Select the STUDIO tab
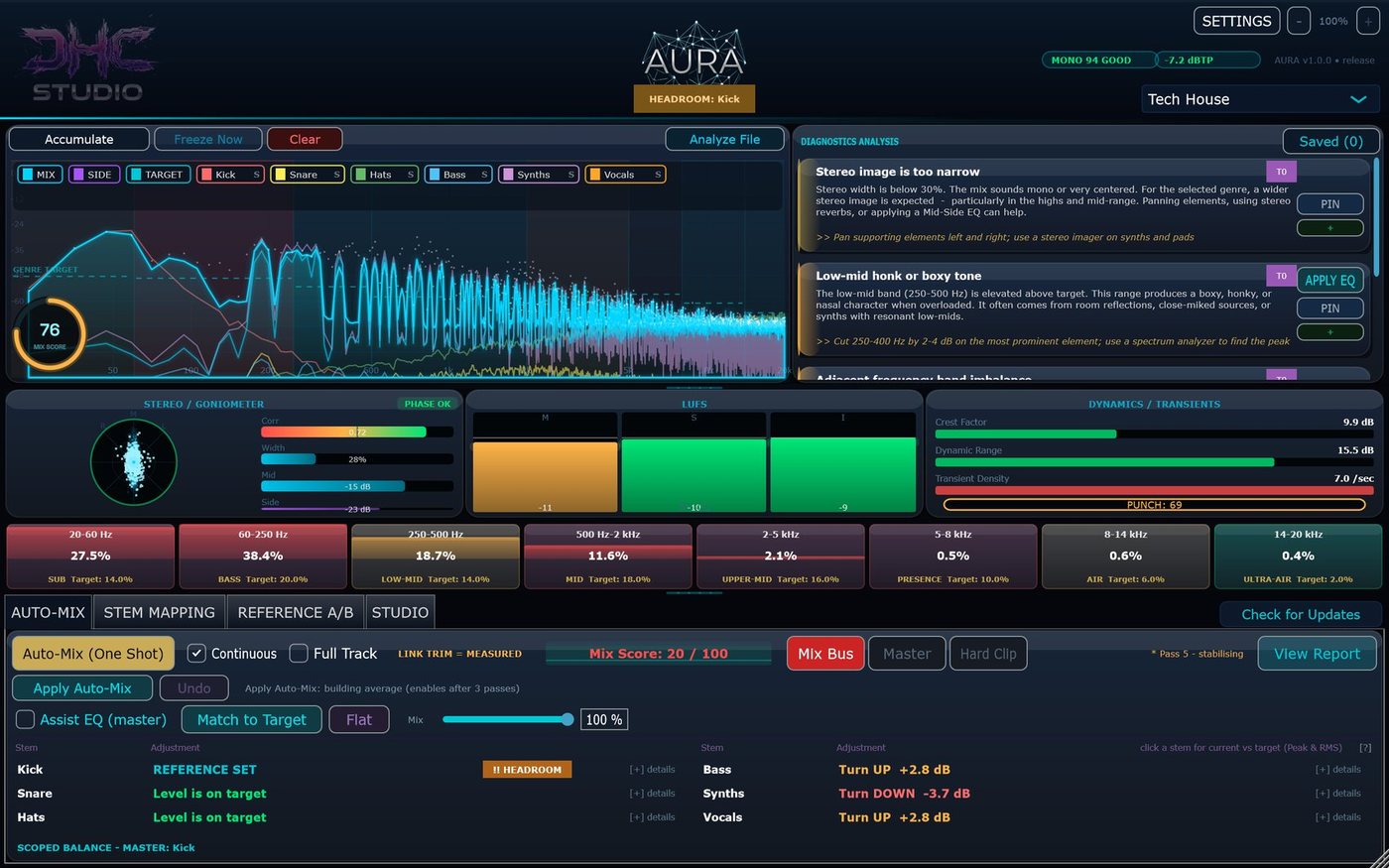1389x868 pixels. tap(400, 613)
